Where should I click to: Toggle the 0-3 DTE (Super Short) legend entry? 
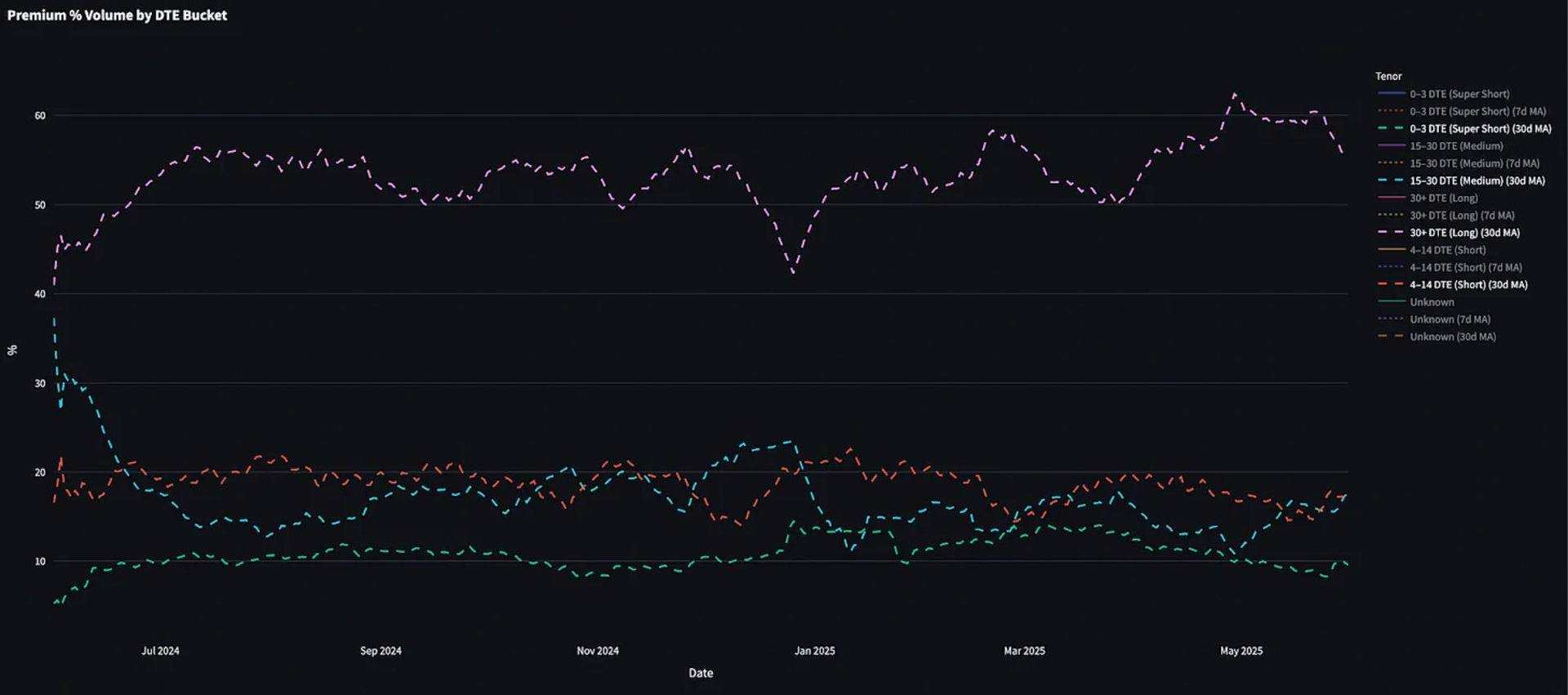point(1444,94)
